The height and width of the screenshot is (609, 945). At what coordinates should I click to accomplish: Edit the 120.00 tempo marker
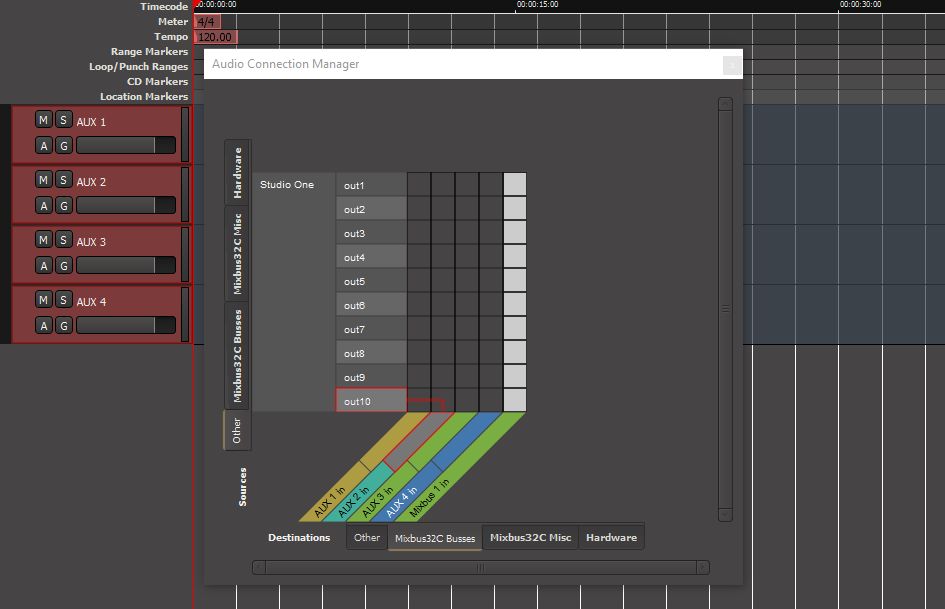coord(216,37)
